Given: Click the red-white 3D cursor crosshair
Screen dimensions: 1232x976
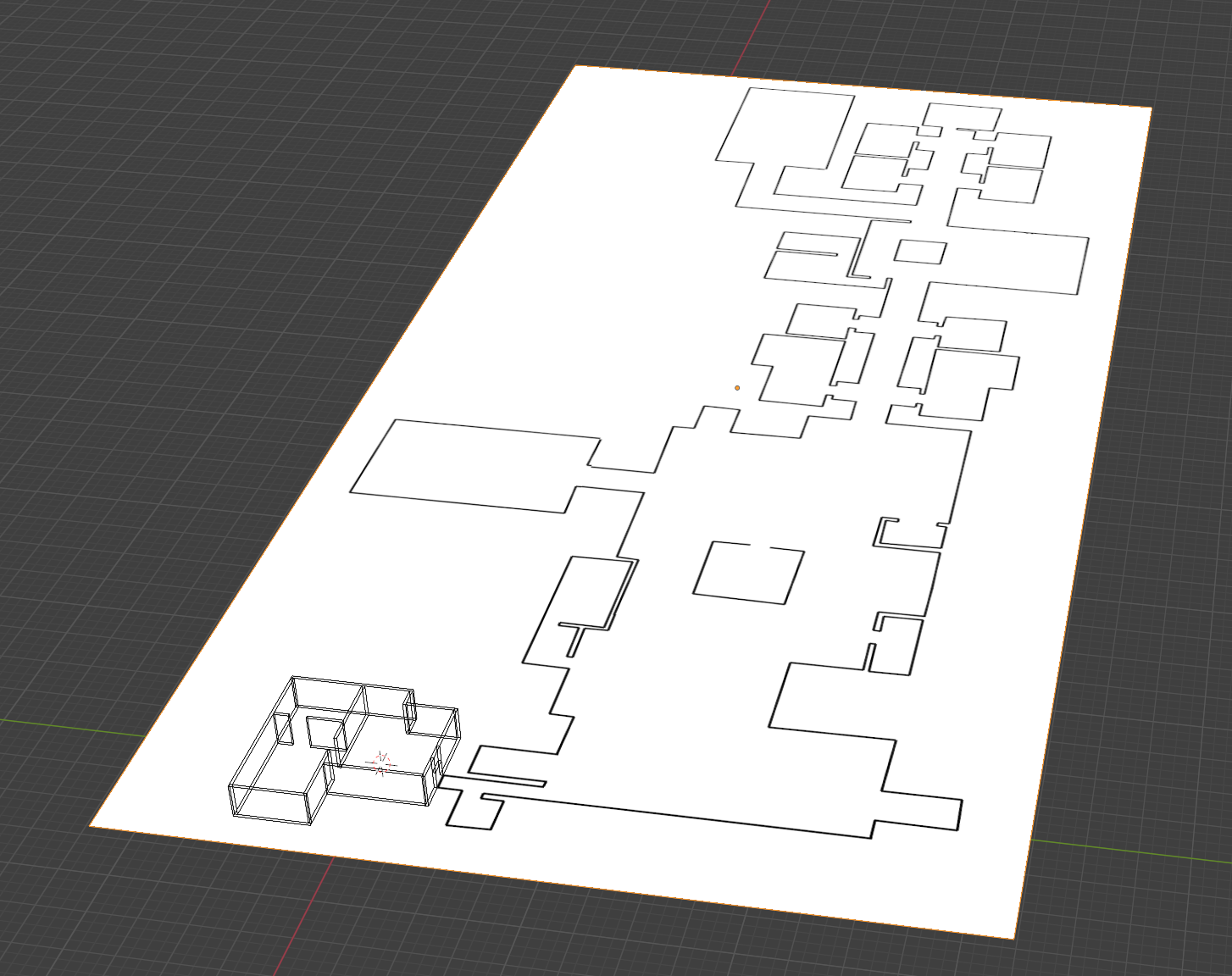Looking at the screenshot, I should [380, 763].
